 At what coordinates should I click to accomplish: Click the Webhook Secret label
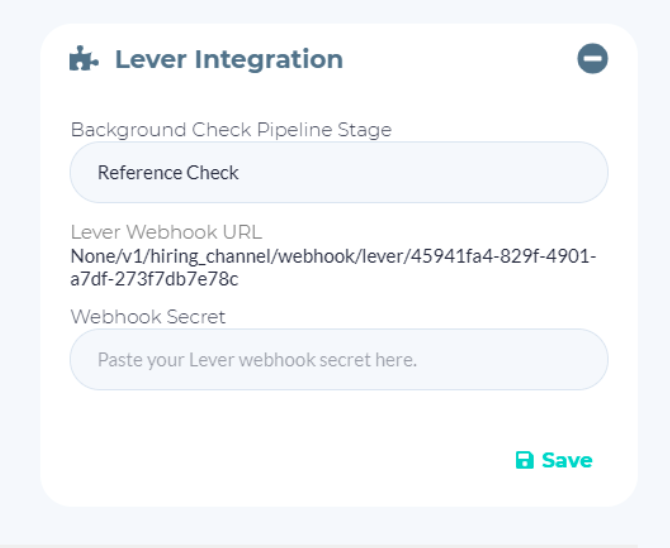point(148,317)
